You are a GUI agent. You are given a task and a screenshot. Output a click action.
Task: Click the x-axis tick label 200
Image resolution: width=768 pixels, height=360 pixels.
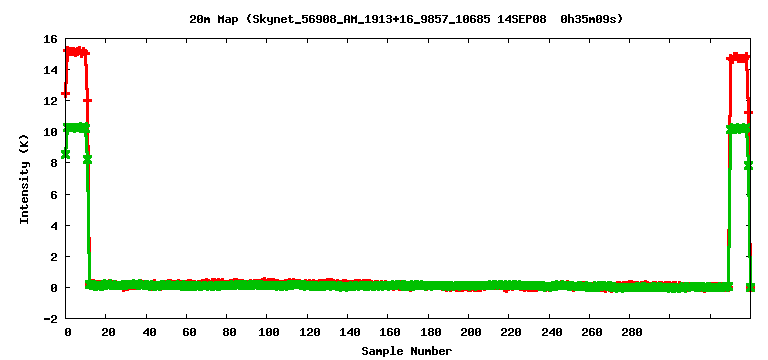[x=469, y=332]
